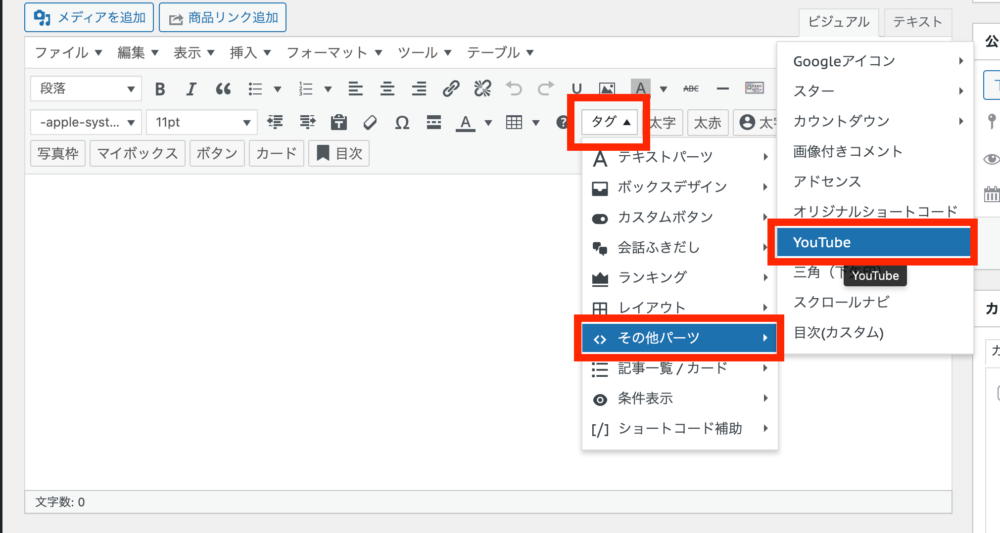Open the テーブル menu
Screen dimensions: 1000x533
(500, 52)
